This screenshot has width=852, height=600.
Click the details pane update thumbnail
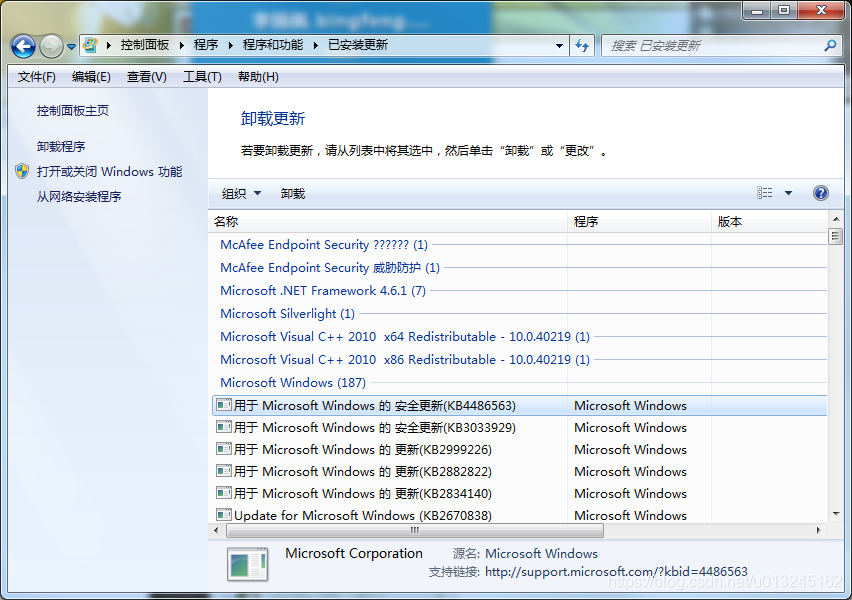click(x=247, y=565)
